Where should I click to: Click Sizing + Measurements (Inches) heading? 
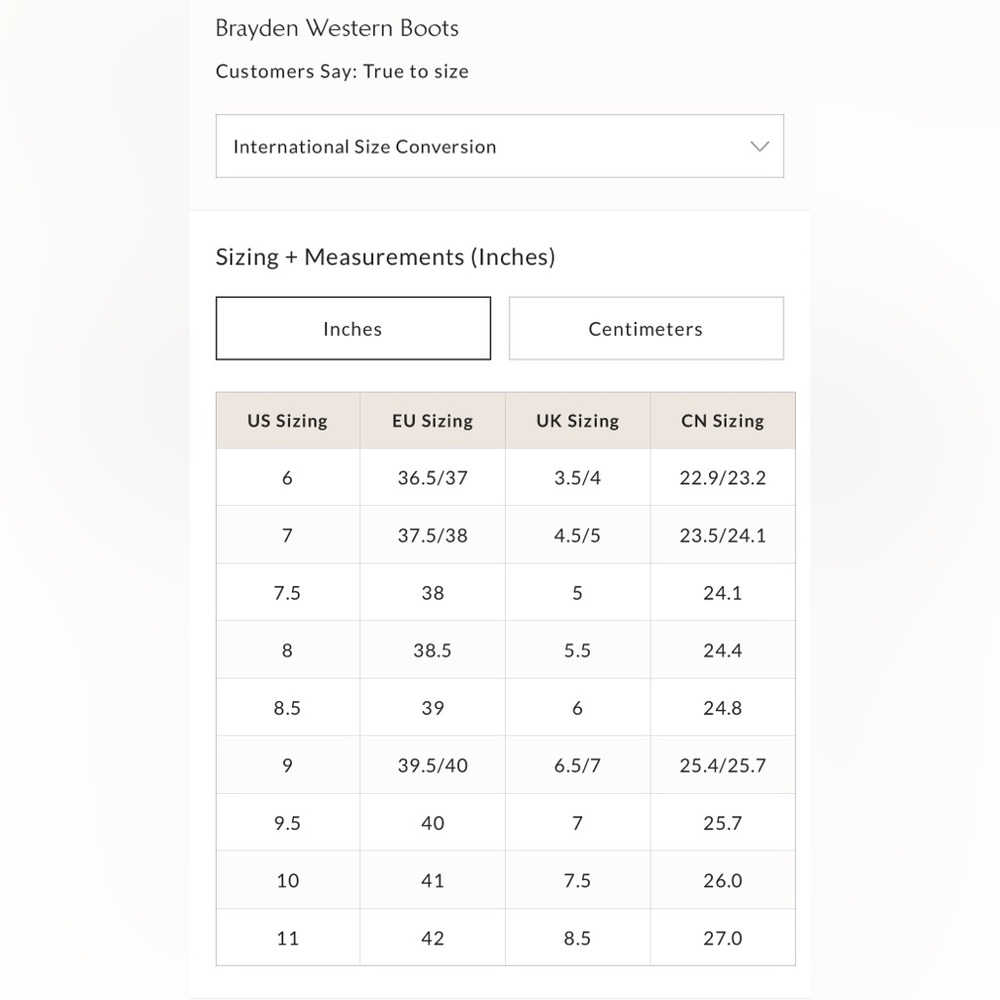pyautogui.click(x=385, y=257)
